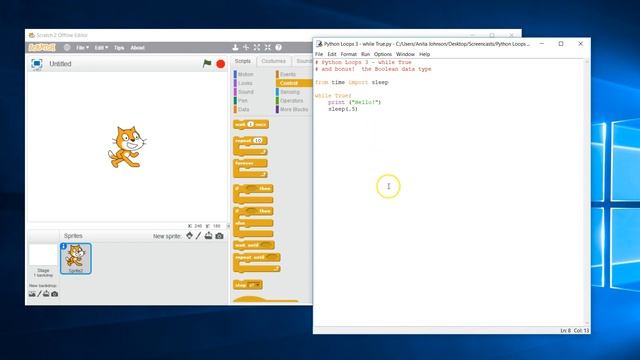Click the wait until block
This screenshot has height=360, width=640.
[253, 245]
